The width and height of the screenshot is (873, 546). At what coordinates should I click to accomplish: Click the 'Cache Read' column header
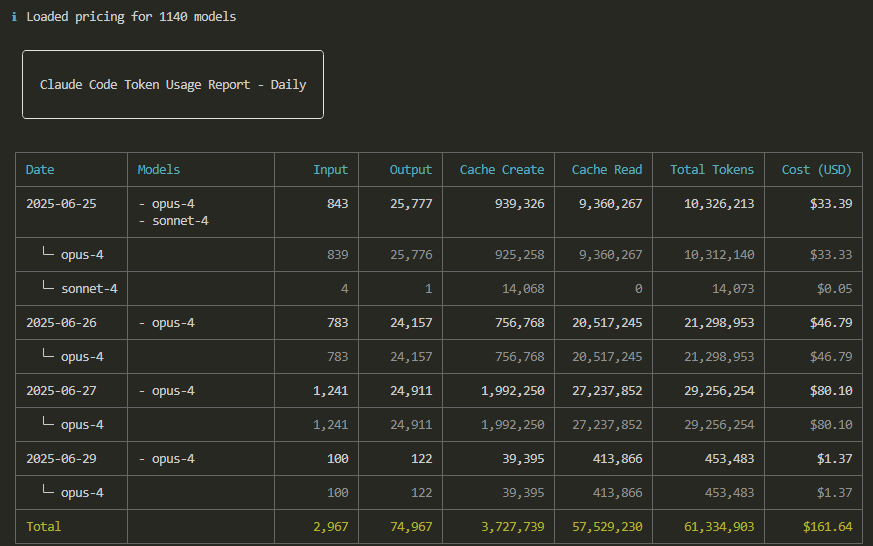pyautogui.click(x=607, y=170)
